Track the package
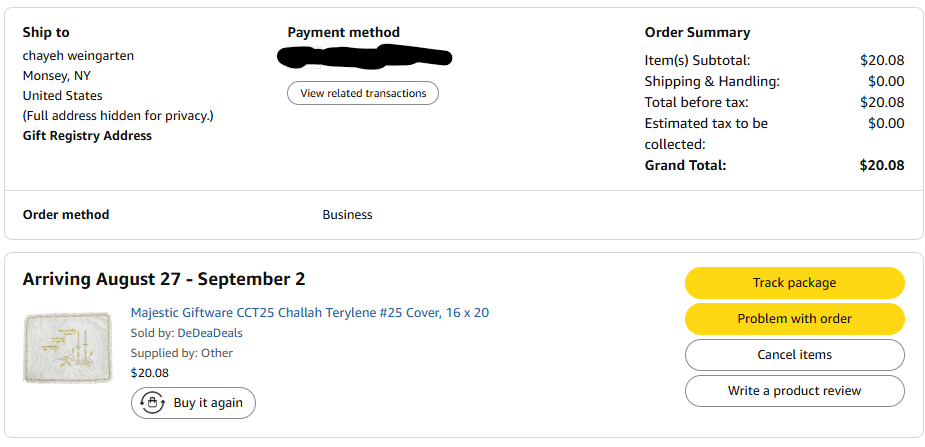The height and width of the screenshot is (447, 925). pyautogui.click(x=794, y=283)
